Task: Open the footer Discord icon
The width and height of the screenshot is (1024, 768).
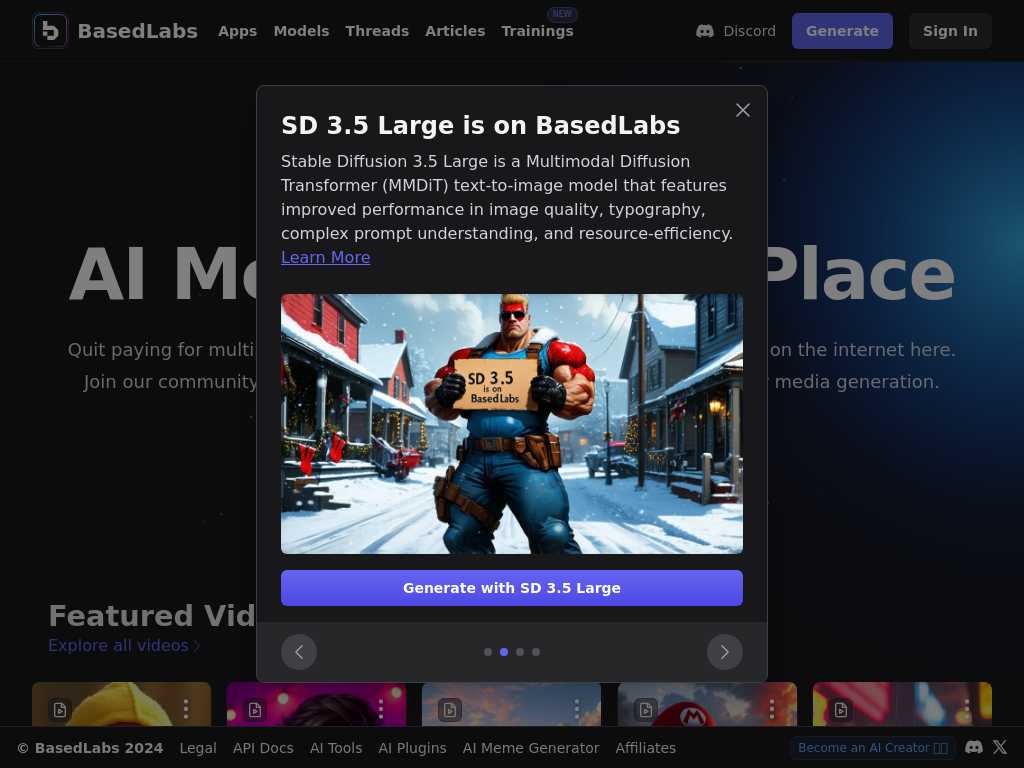Action: (x=974, y=747)
